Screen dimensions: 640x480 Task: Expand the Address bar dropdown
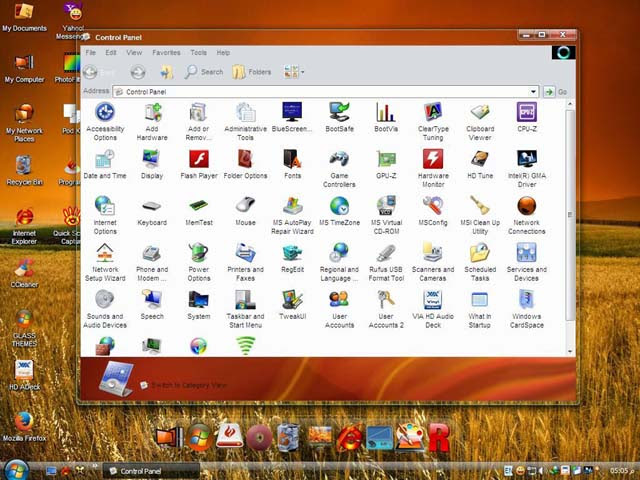point(533,91)
